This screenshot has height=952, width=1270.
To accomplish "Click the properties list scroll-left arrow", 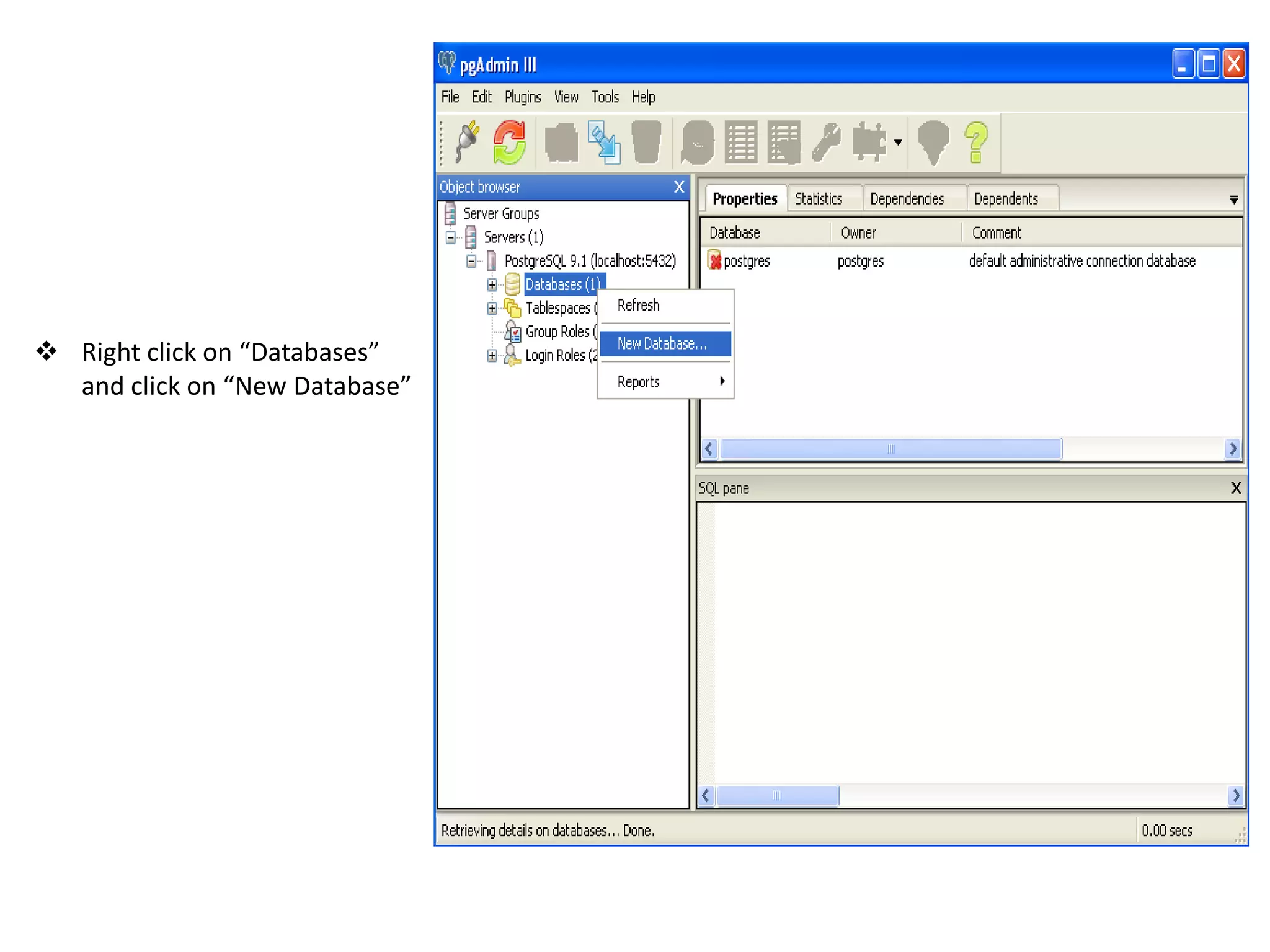I will [709, 449].
